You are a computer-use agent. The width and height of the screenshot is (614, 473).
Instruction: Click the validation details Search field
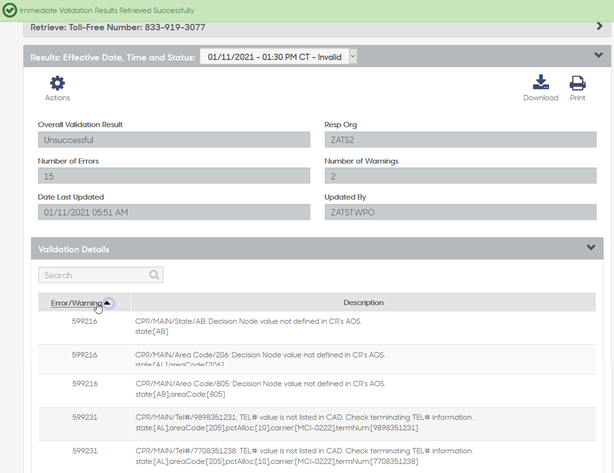point(92,275)
